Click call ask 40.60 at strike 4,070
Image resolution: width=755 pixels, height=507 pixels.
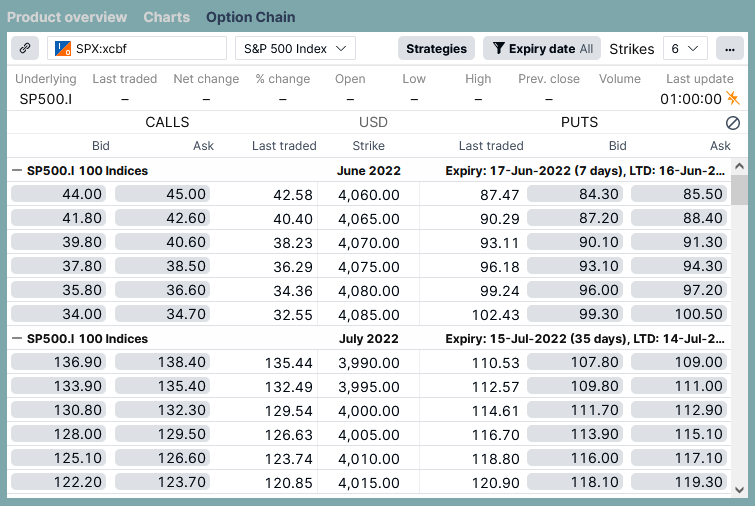click(163, 242)
